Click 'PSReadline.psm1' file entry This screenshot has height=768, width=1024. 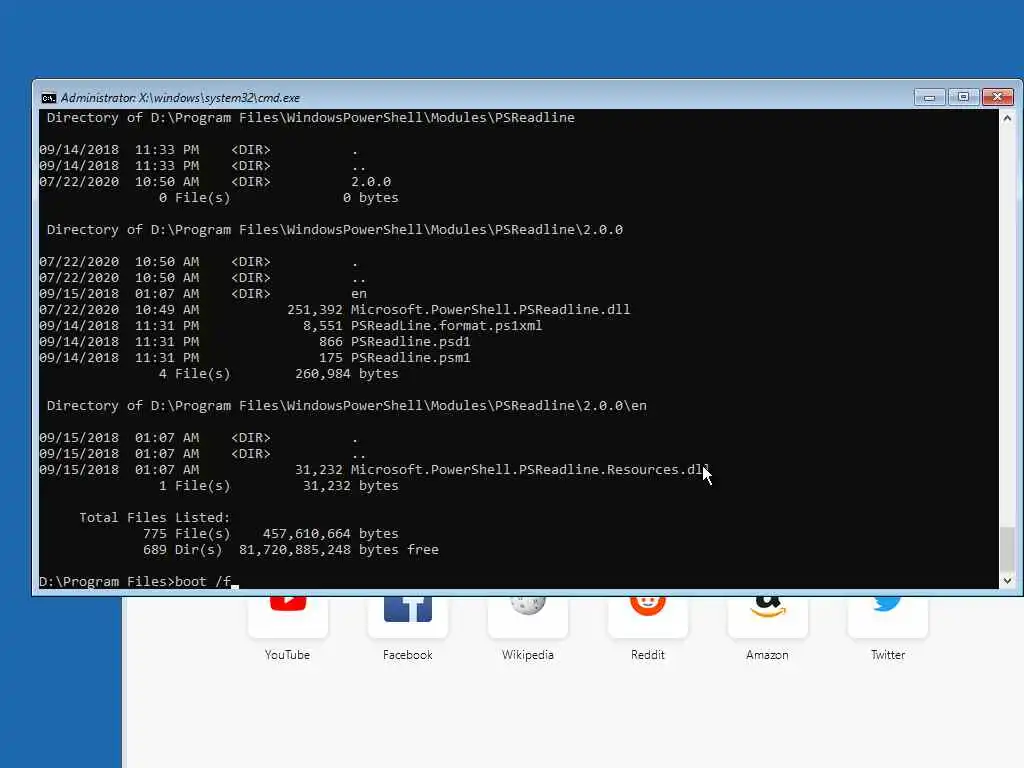[x=411, y=357]
